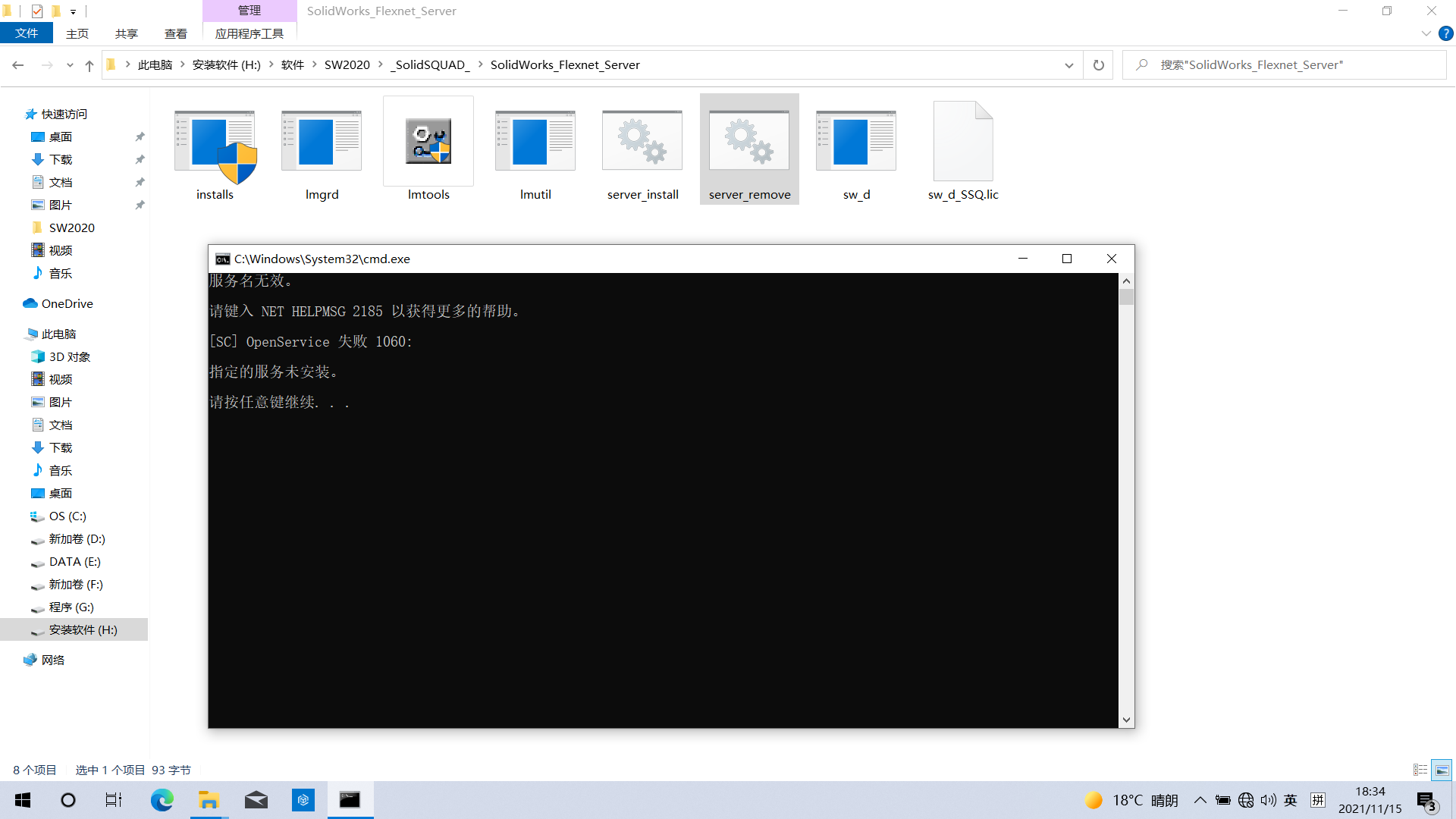Screen dimensions: 1456x819
Task: Select the sw_d_SSQ.lic license file
Action: tap(962, 149)
